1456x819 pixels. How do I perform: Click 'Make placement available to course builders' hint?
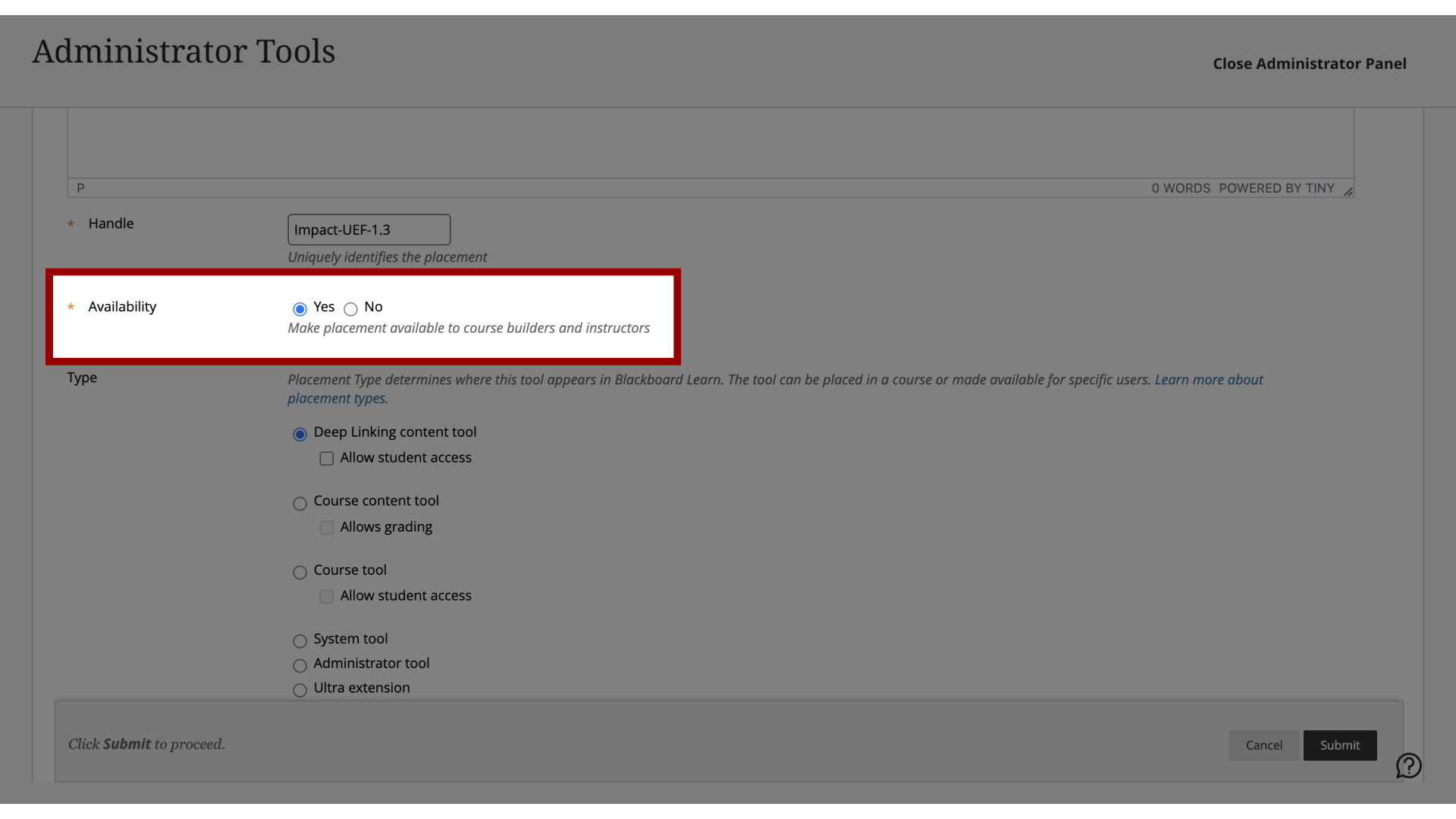469,328
